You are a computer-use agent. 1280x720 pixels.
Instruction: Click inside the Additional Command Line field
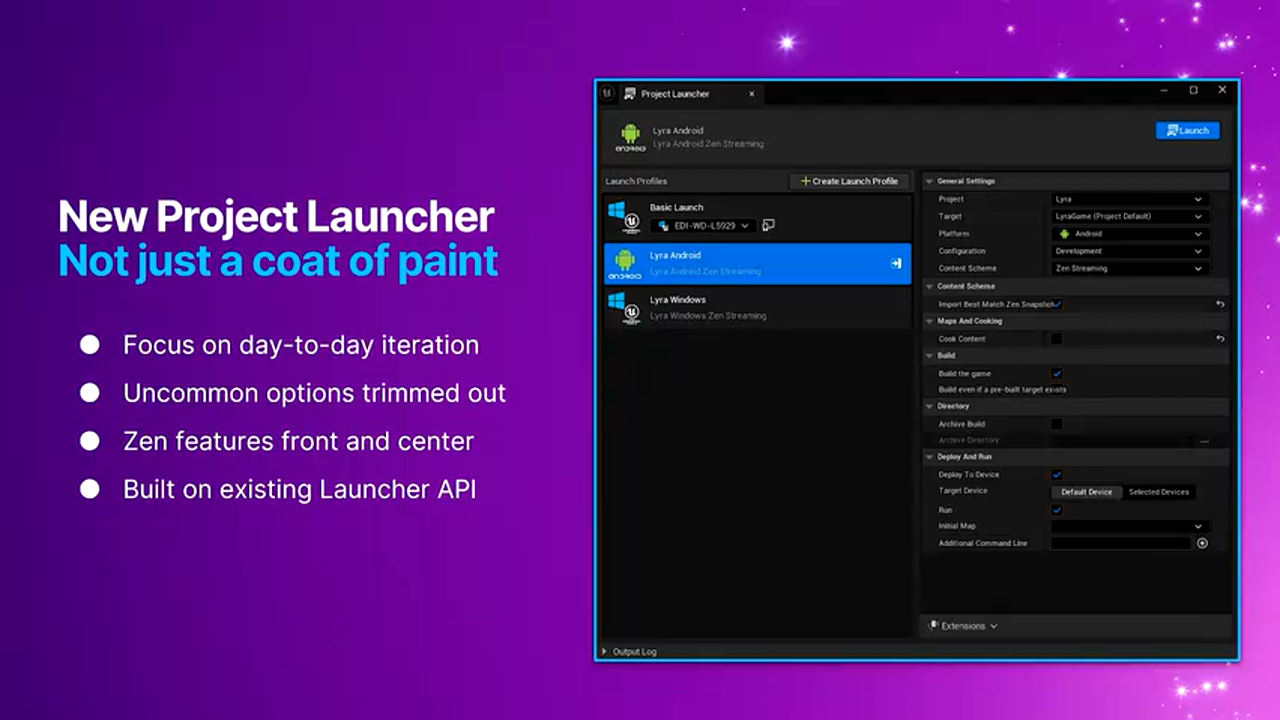pos(1120,543)
